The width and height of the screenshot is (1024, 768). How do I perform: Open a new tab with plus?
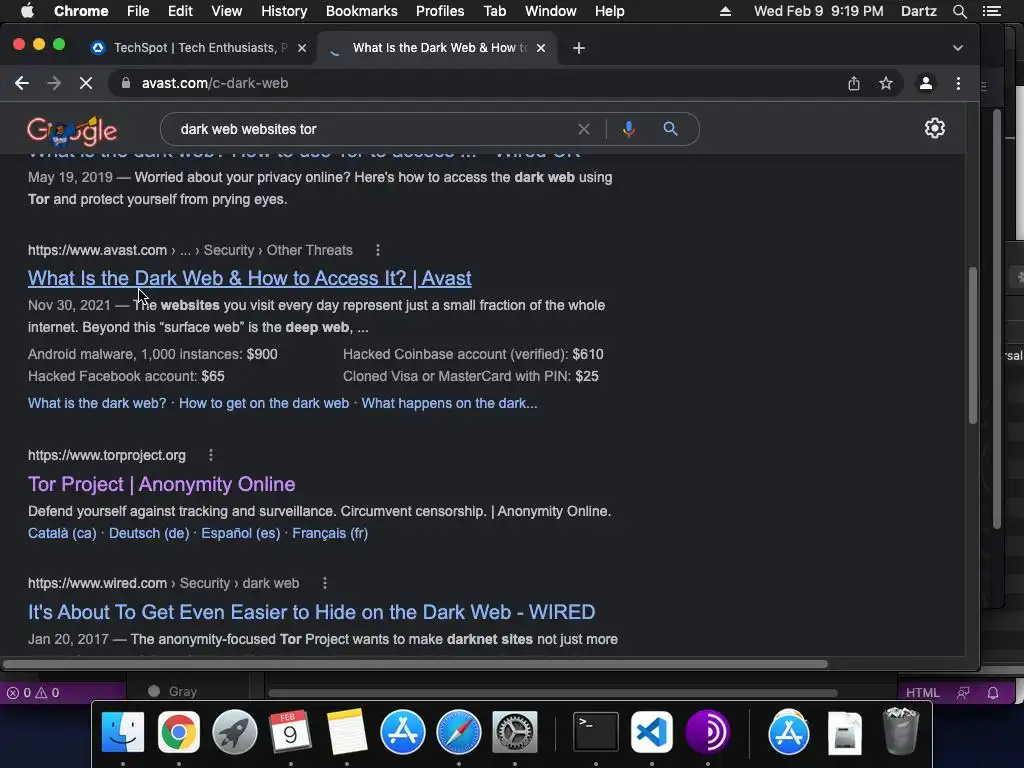[579, 48]
